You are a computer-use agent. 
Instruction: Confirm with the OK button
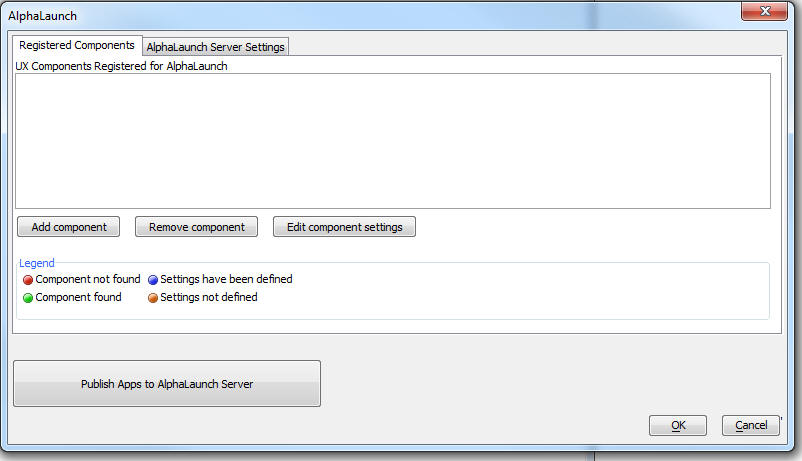pos(678,425)
